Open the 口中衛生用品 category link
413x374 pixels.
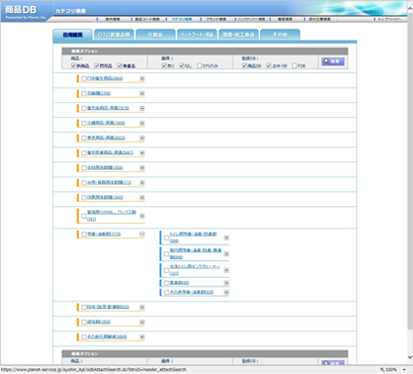pyautogui.click(x=105, y=78)
